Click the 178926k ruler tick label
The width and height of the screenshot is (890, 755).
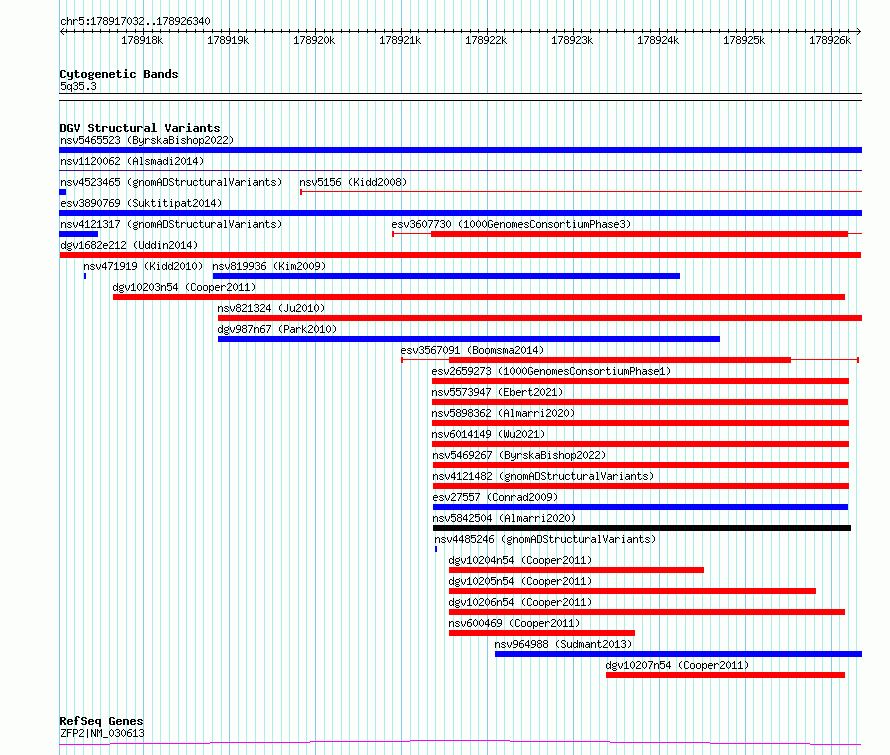(x=830, y=40)
